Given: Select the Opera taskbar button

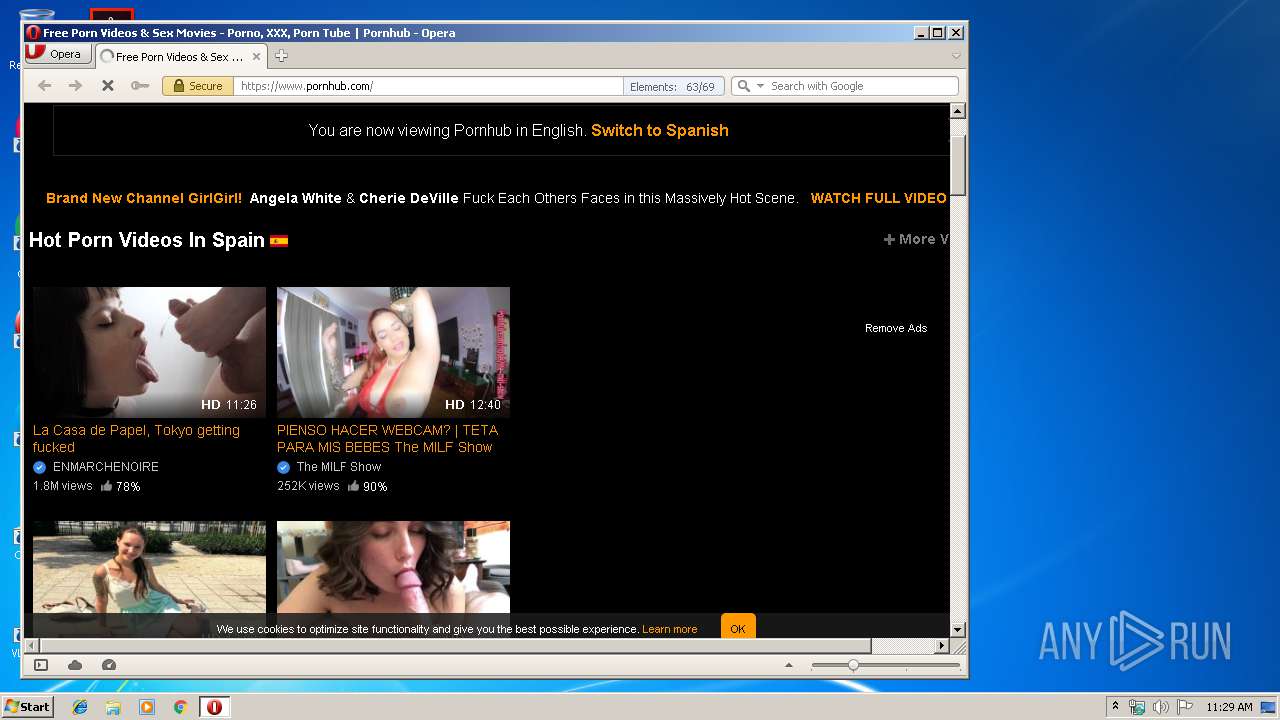Looking at the screenshot, I should pyautogui.click(x=214, y=707).
